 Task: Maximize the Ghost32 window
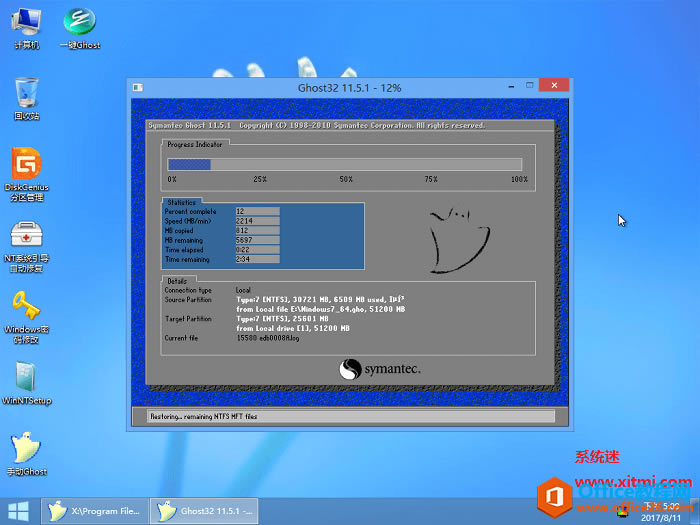pyautogui.click(x=529, y=85)
